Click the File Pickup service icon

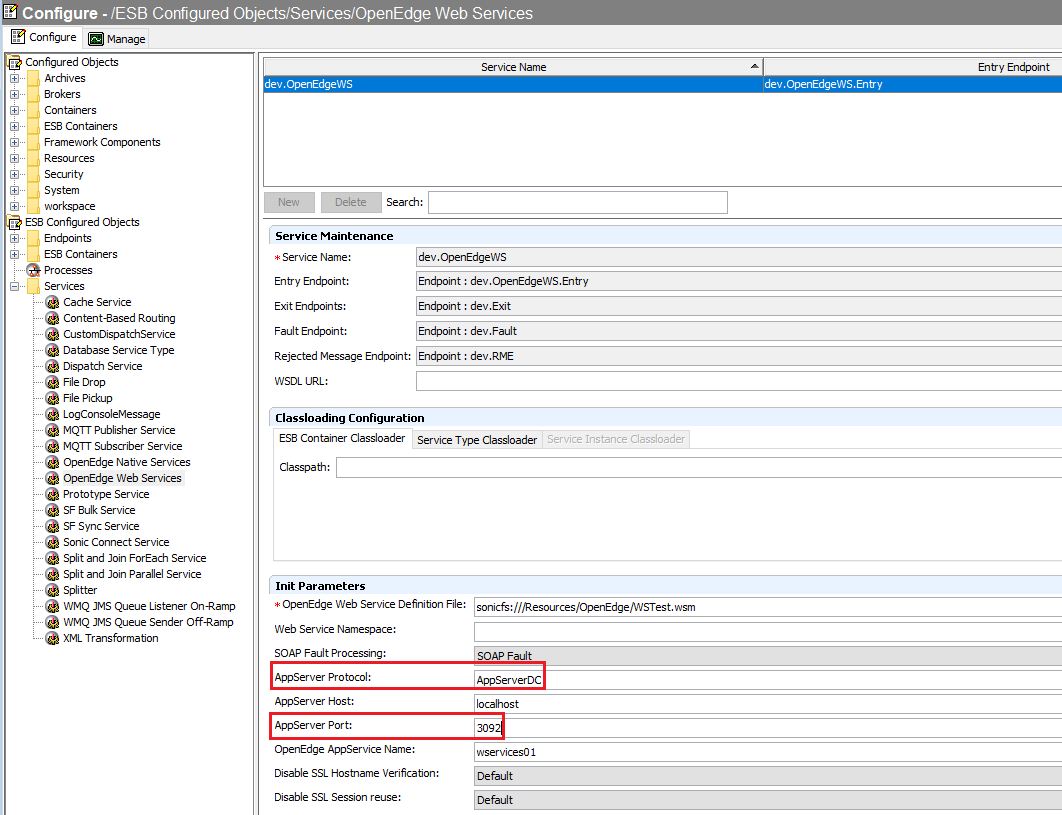tap(52, 398)
